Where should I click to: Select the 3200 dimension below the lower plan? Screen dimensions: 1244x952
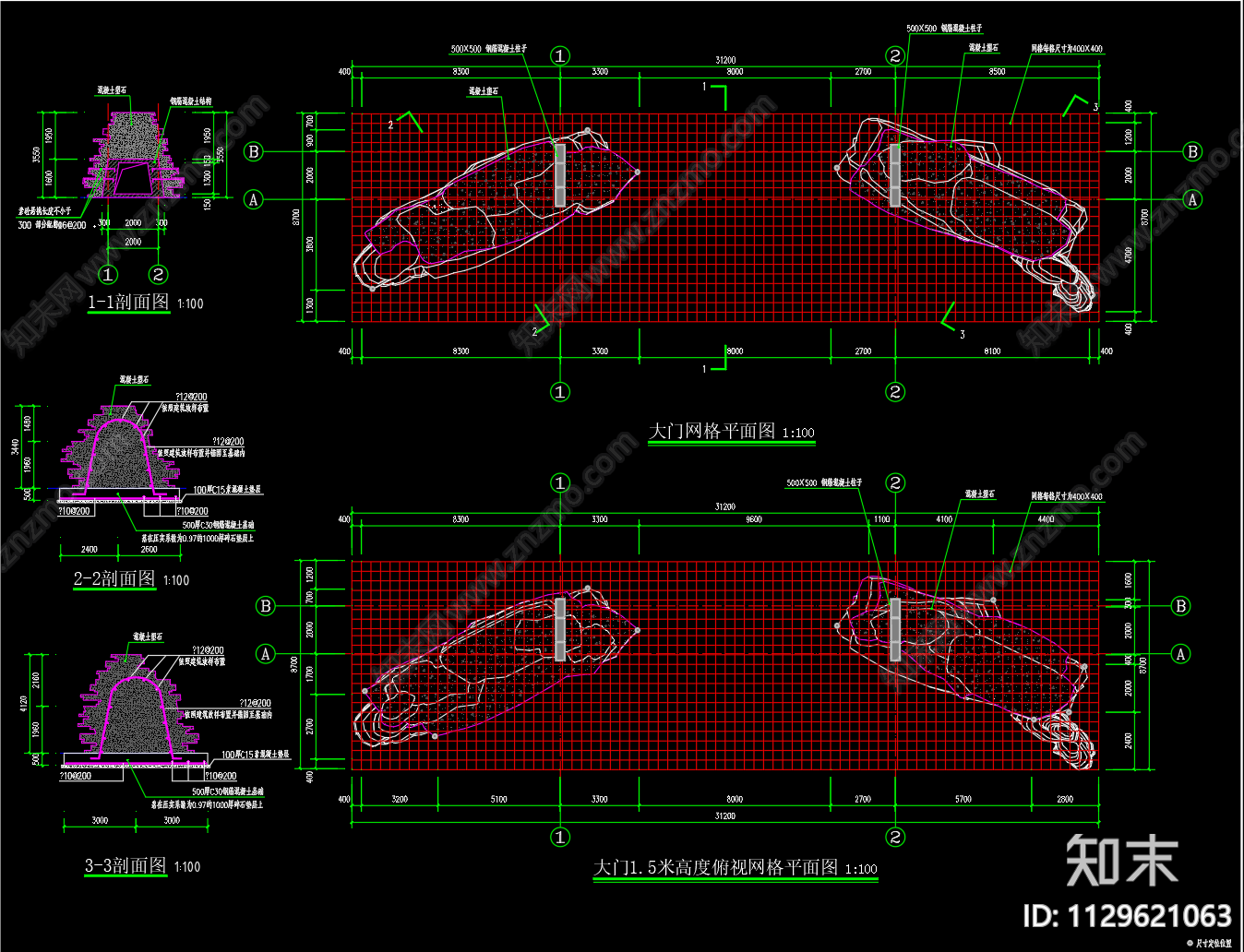400,799
